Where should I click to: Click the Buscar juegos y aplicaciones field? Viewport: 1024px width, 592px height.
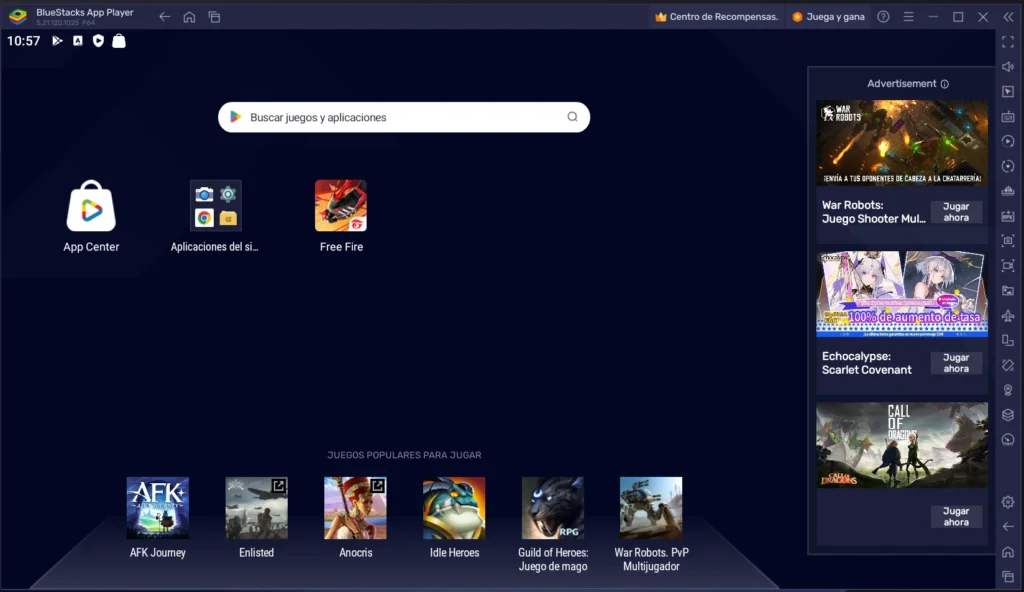pos(400,117)
